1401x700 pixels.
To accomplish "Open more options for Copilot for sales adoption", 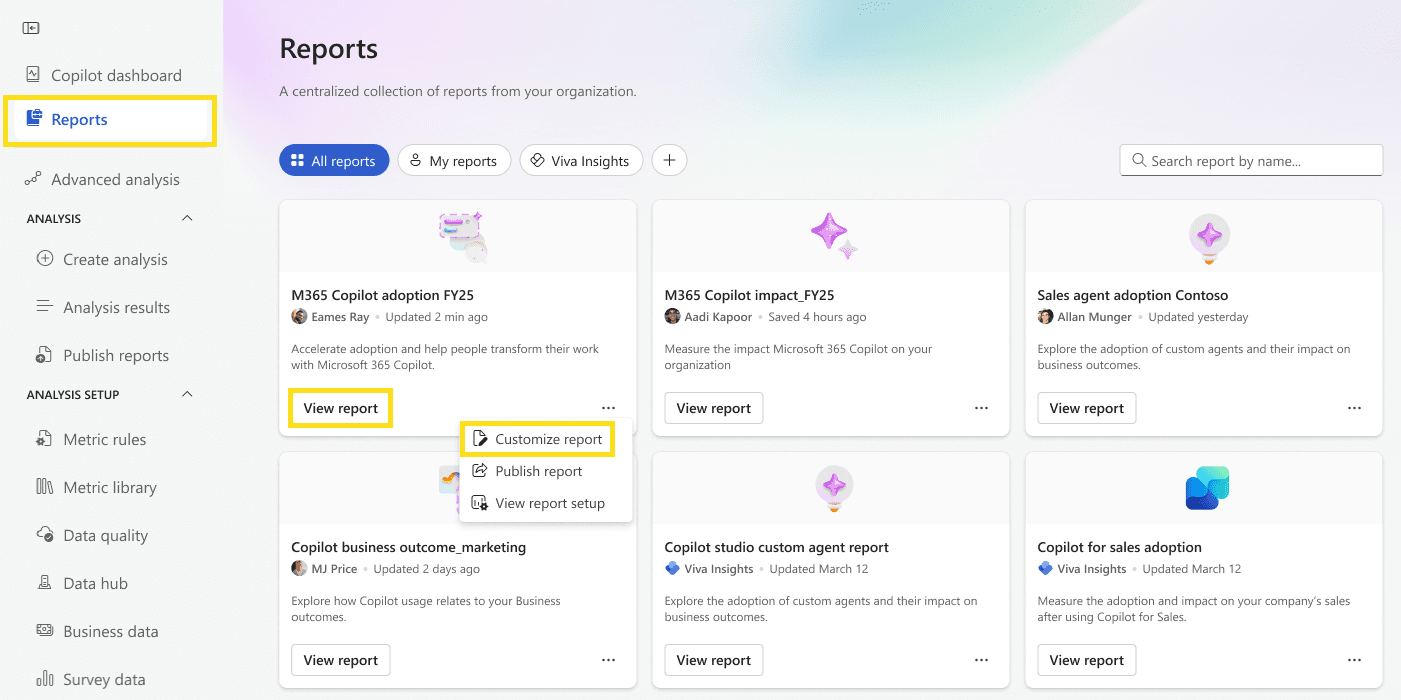I will (1354, 660).
